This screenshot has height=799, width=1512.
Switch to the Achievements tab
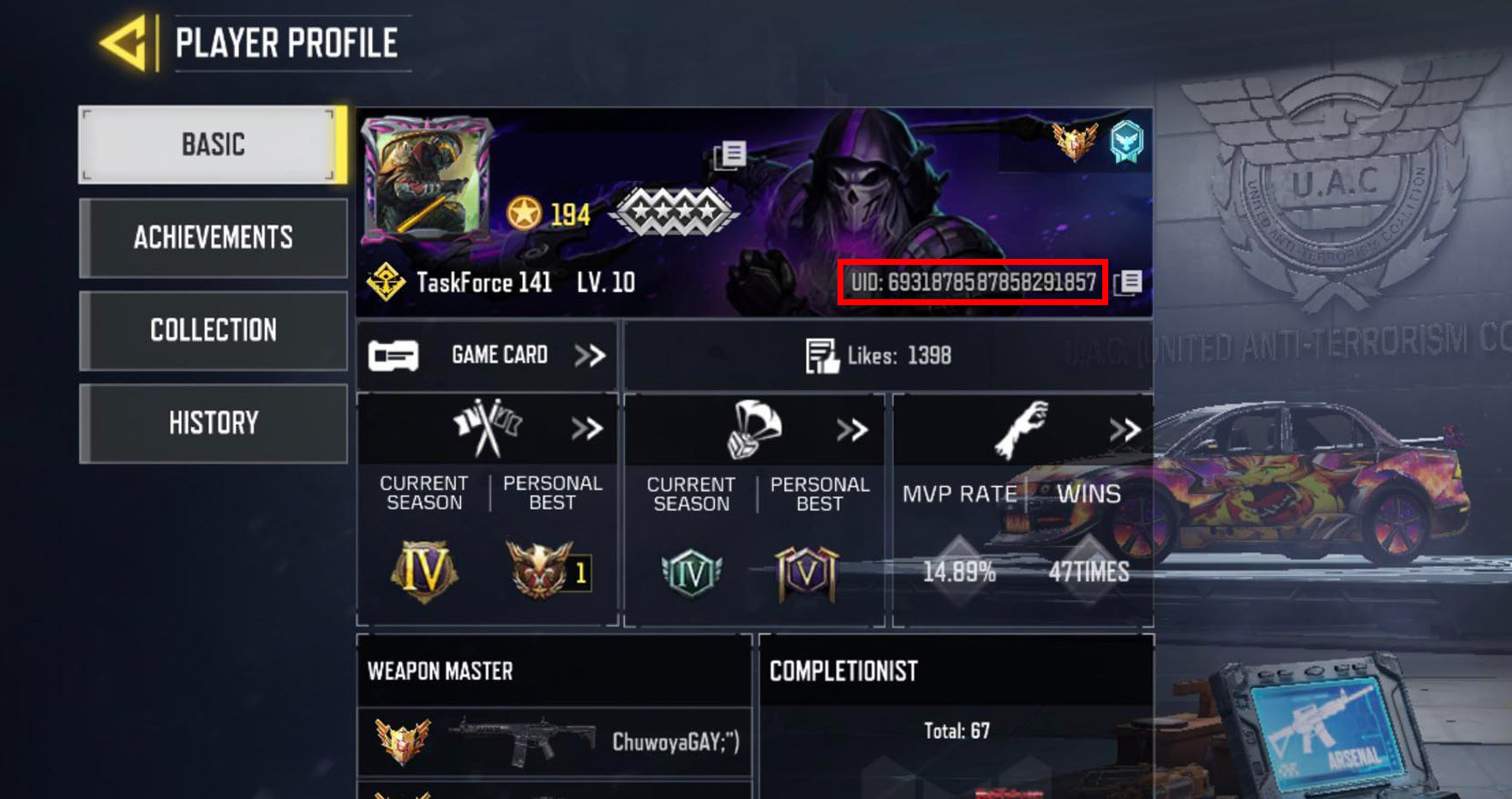[x=213, y=237]
